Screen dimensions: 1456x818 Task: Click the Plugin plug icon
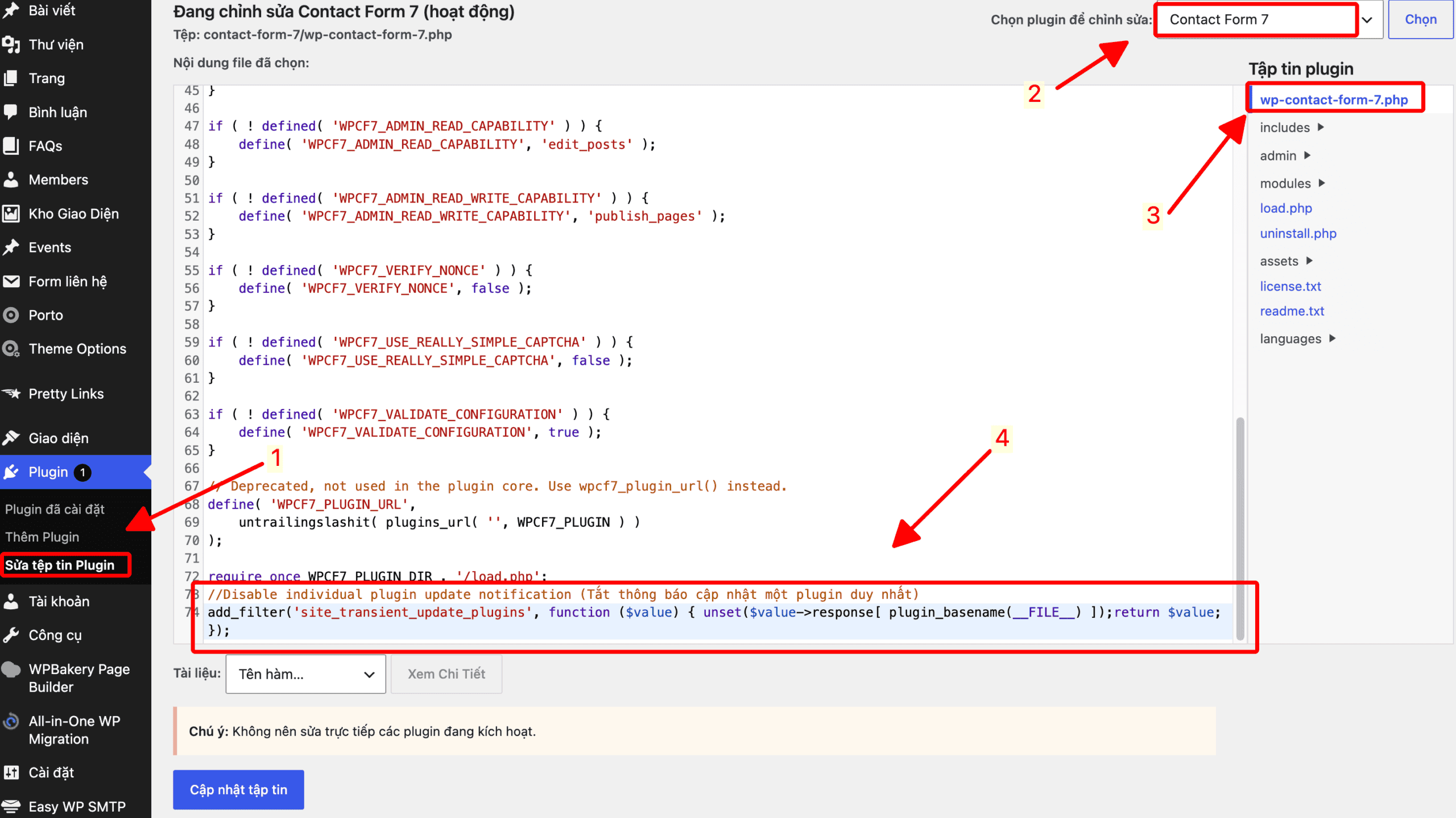coord(11,472)
